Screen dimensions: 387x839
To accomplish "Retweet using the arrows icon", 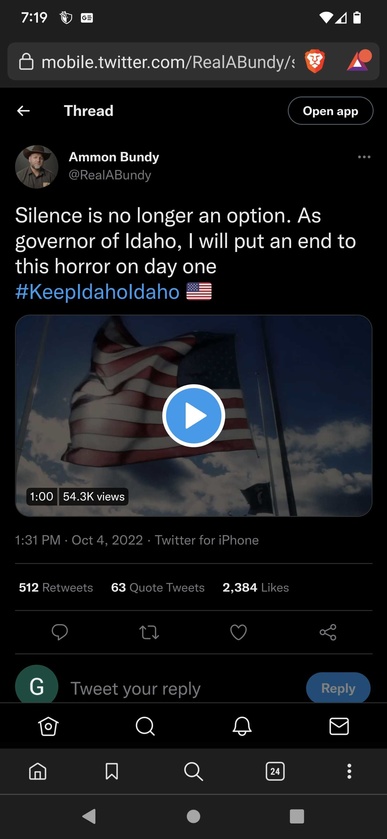I will pos(149,632).
